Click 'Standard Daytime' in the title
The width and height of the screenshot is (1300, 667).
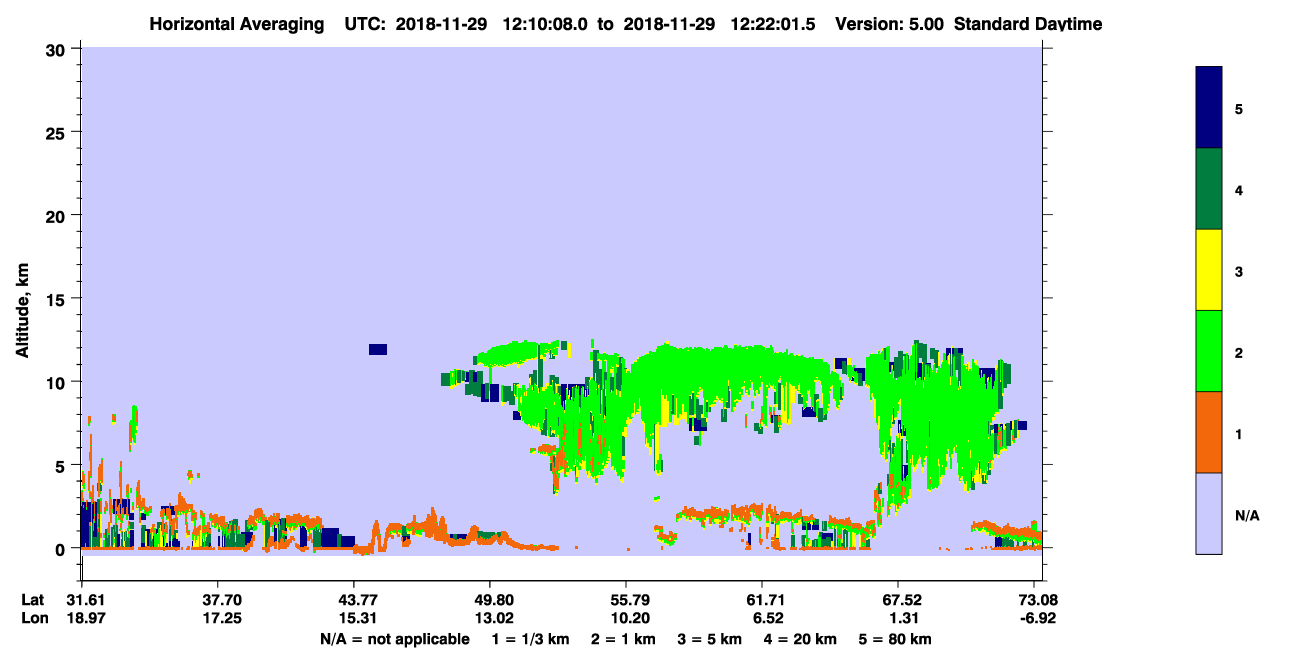(1029, 24)
